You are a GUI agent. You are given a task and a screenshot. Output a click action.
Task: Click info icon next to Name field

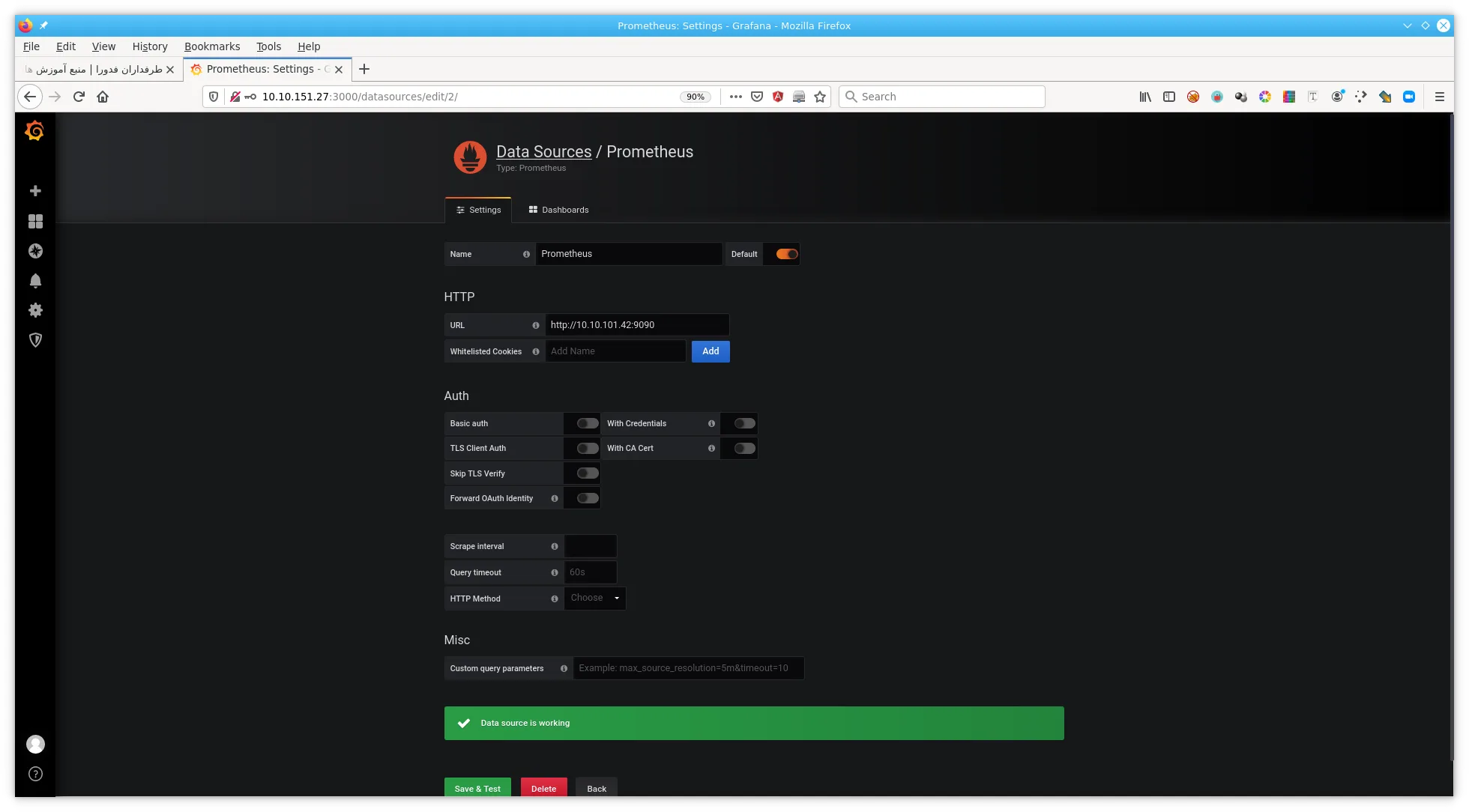(x=526, y=254)
